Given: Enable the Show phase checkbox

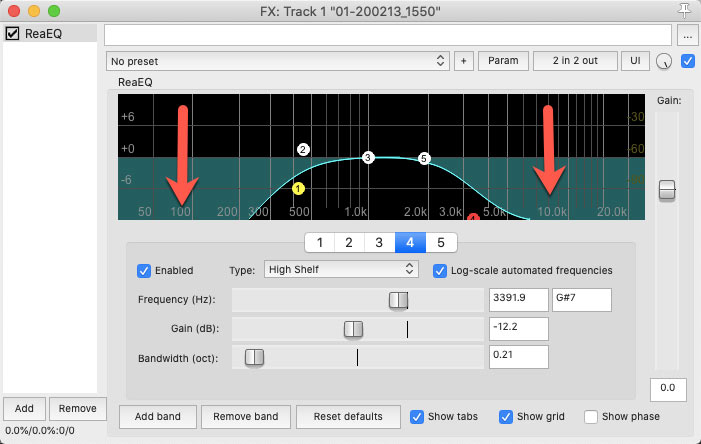Looking at the screenshot, I should tap(591, 416).
